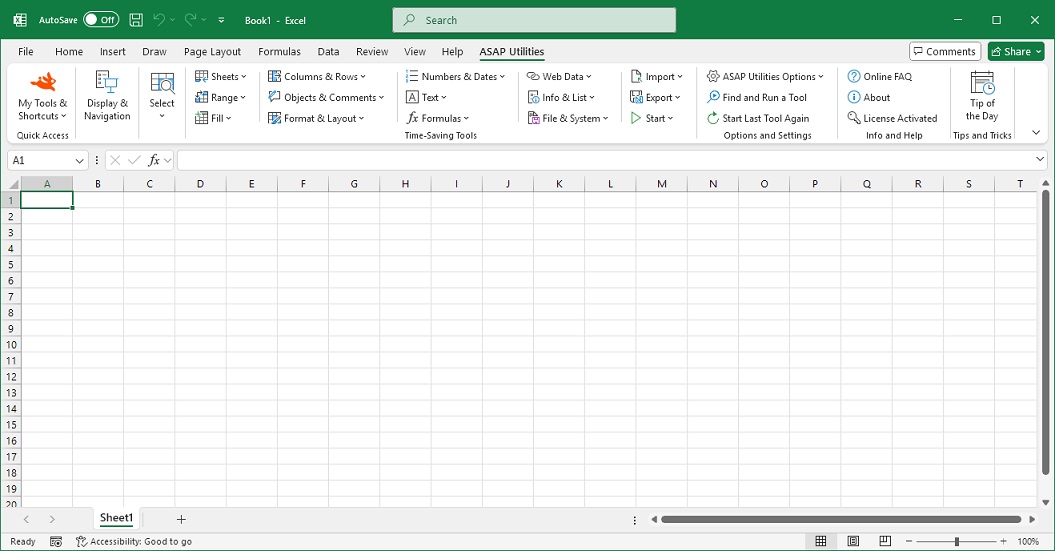The image size is (1055, 551).
Task: Click License Activated
Action: tap(892, 118)
